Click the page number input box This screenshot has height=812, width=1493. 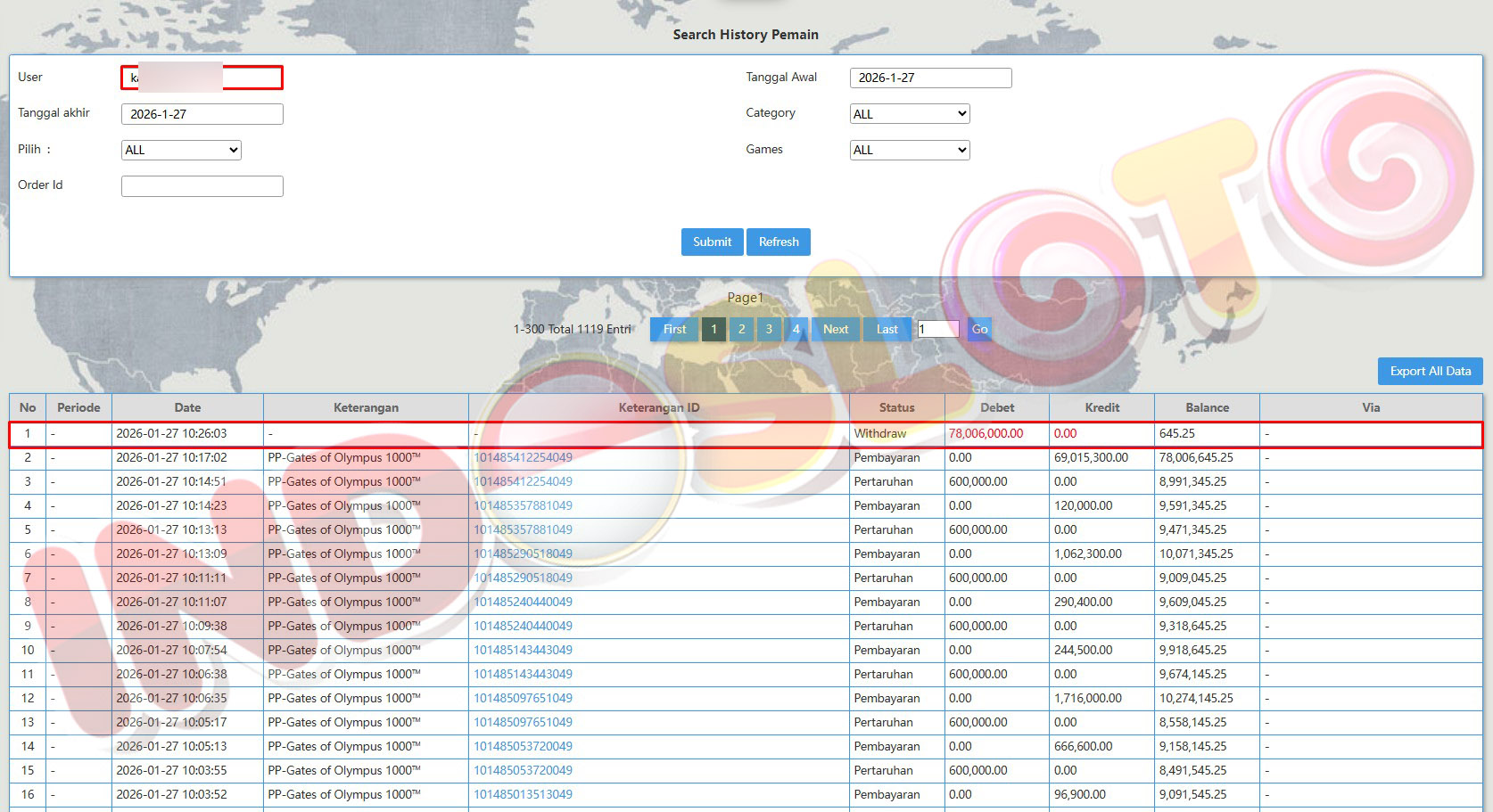938,329
